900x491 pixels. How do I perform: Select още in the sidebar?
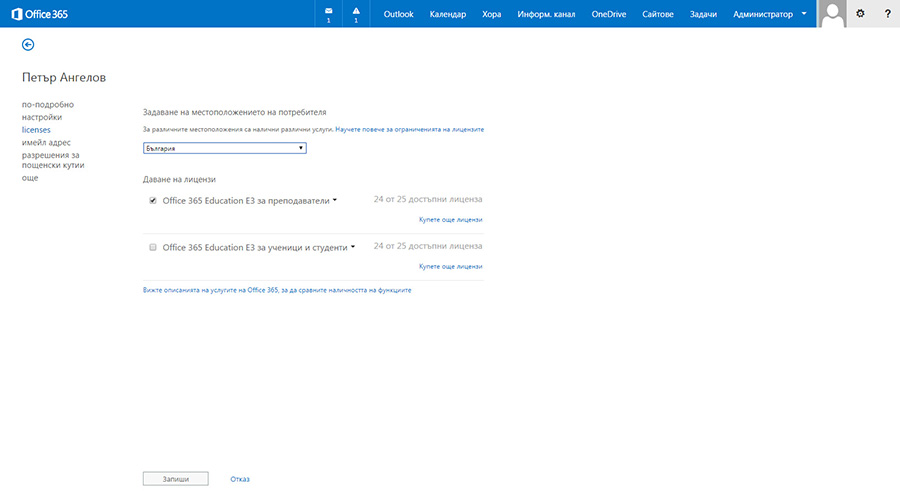tap(30, 178)
